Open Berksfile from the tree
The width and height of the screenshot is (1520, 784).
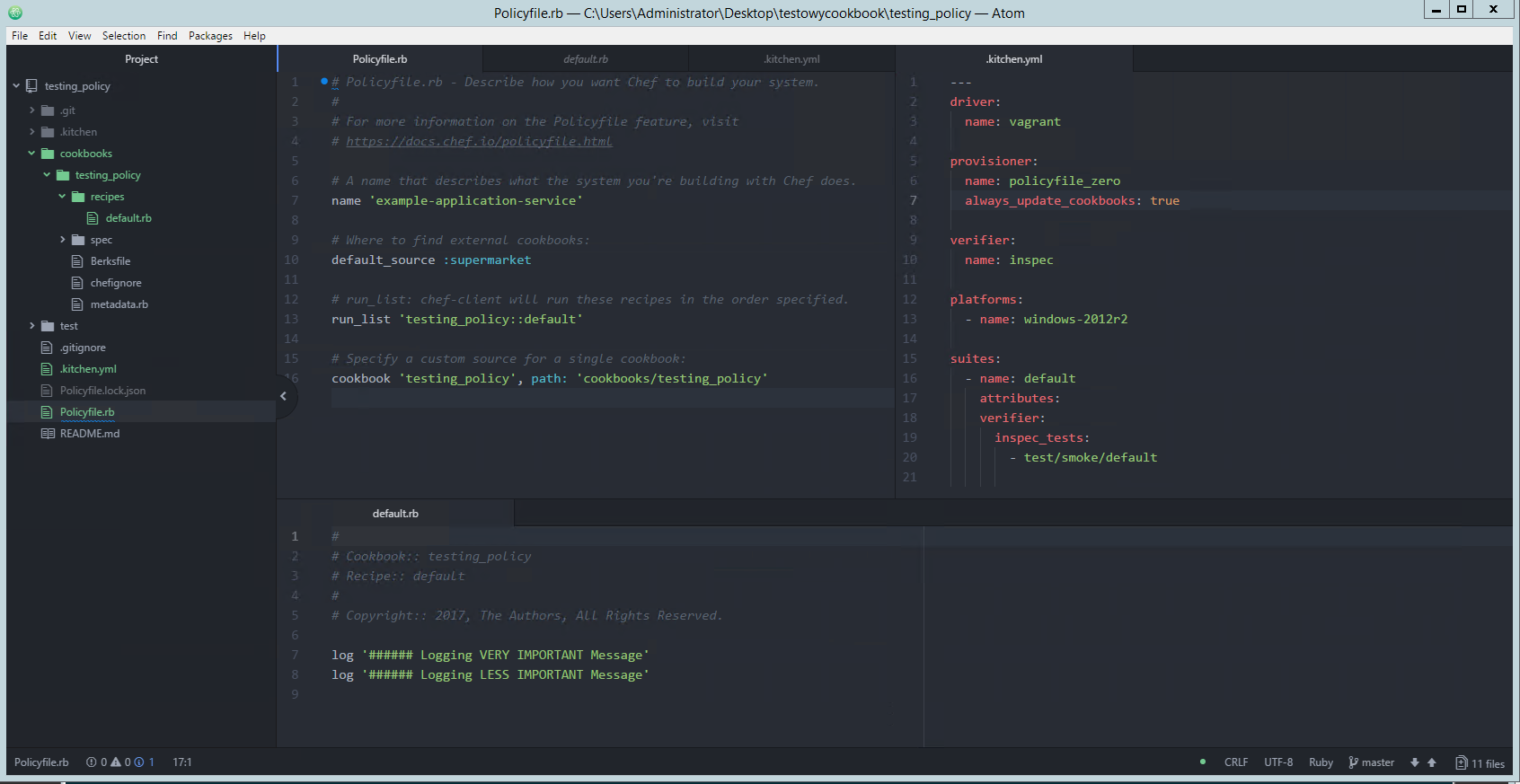(110, 261)
